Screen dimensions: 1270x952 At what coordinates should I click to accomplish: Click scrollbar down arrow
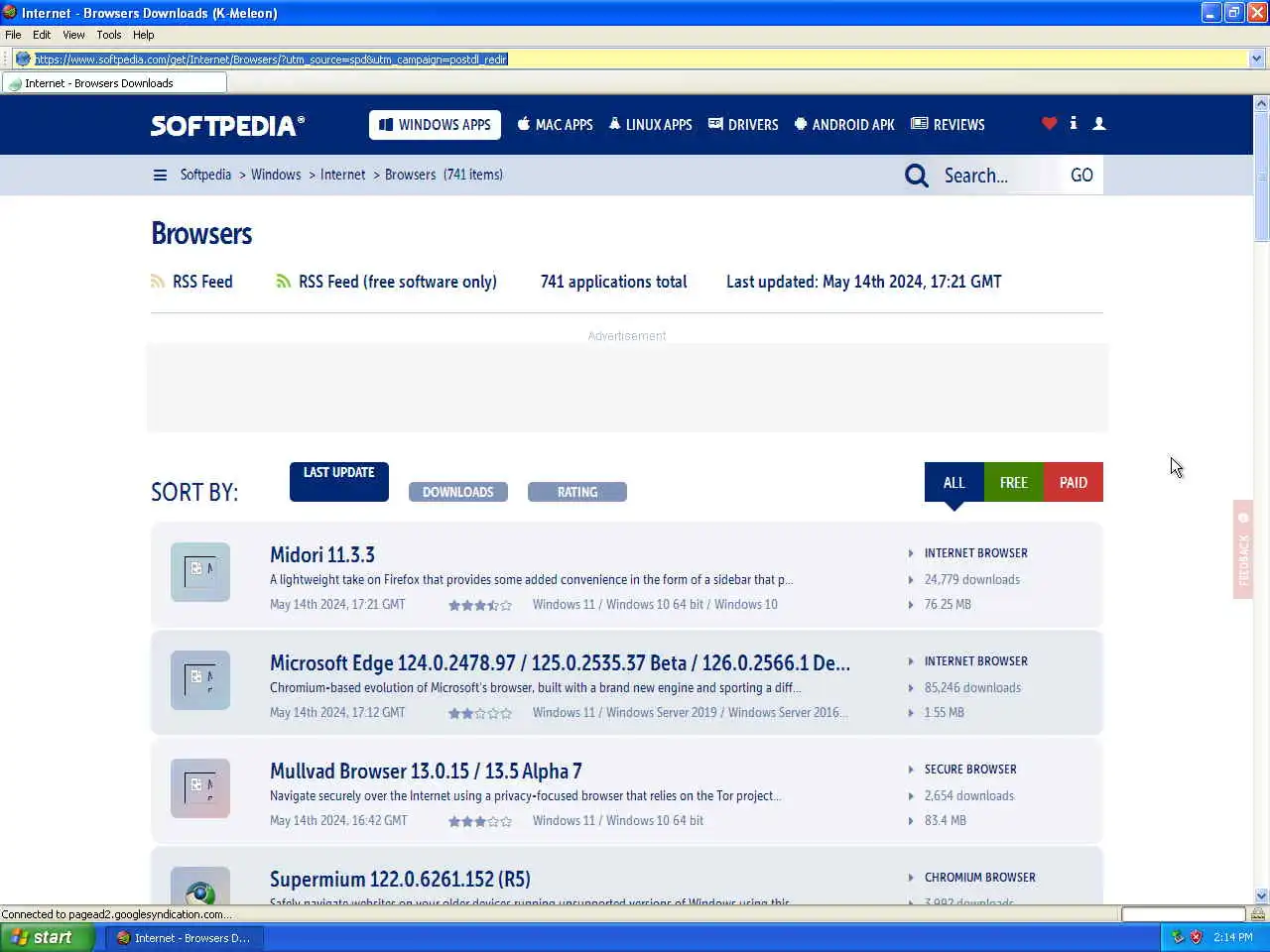coord(1261,895)
